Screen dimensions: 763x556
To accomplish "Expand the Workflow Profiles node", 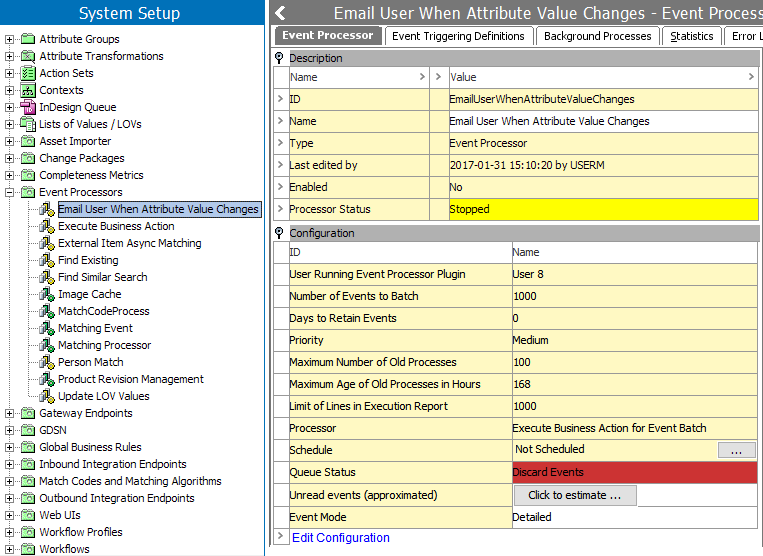I will point(9,533).
